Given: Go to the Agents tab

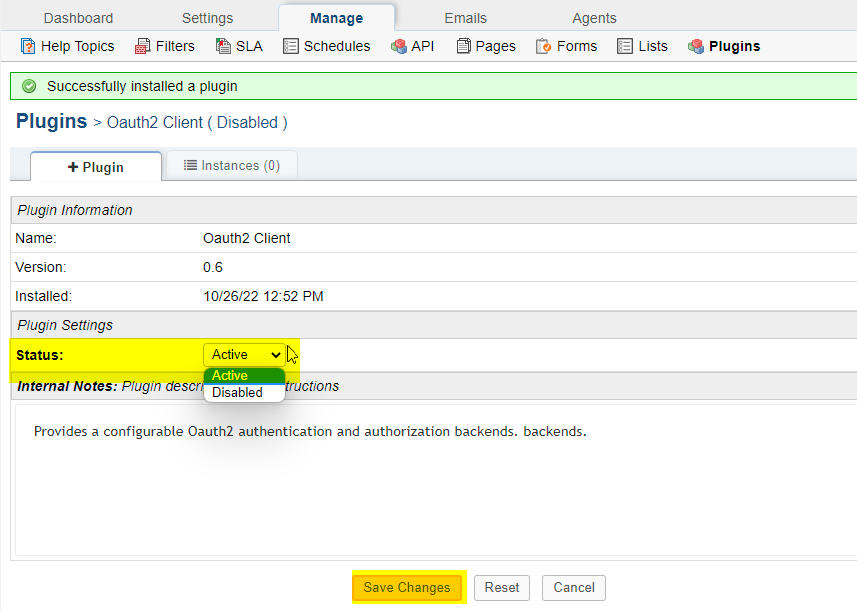Looking at the screenshot, I should 594,18.
